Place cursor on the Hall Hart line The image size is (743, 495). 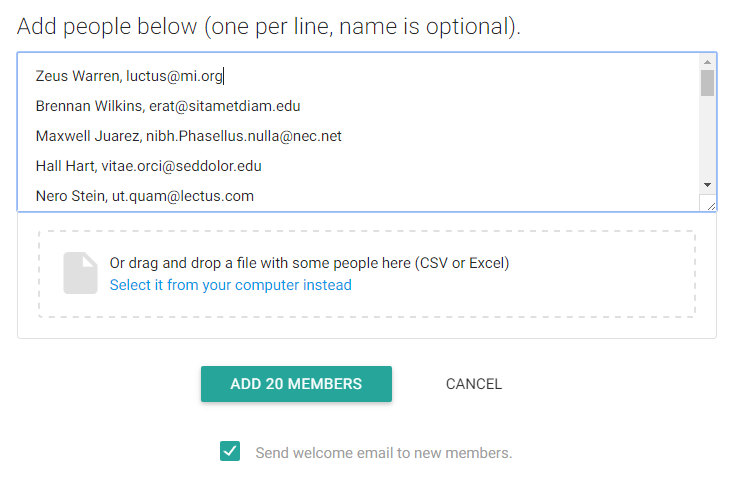(148, 166)
